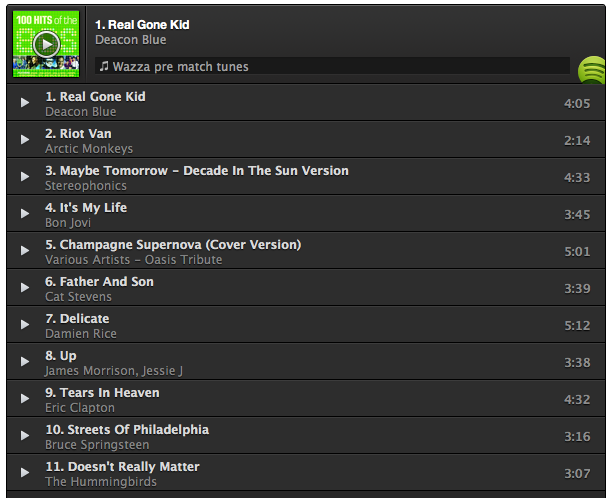Start Delicate by Damien Rice

coord(25,326)
